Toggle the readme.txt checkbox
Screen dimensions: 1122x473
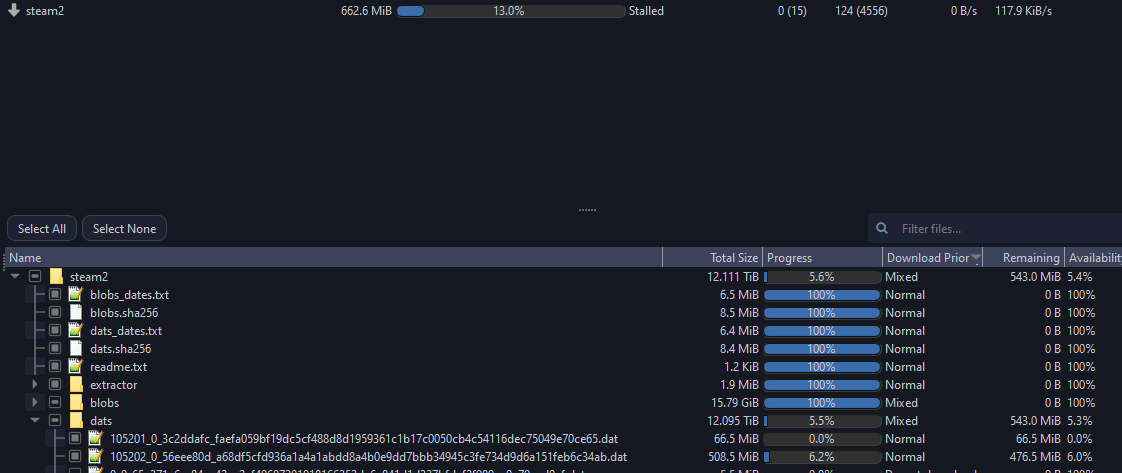[55, 366]
